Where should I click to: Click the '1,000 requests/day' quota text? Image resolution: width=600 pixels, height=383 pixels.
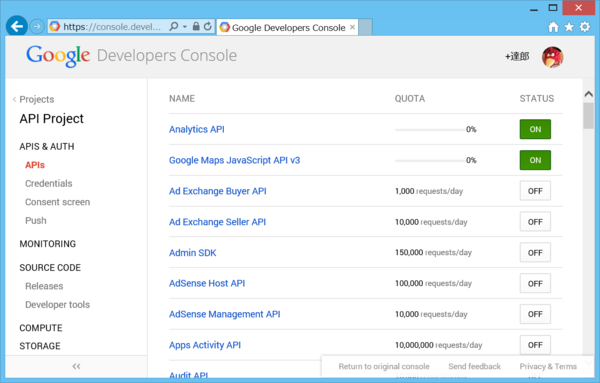pyautogui.click(x=429, y=191)
